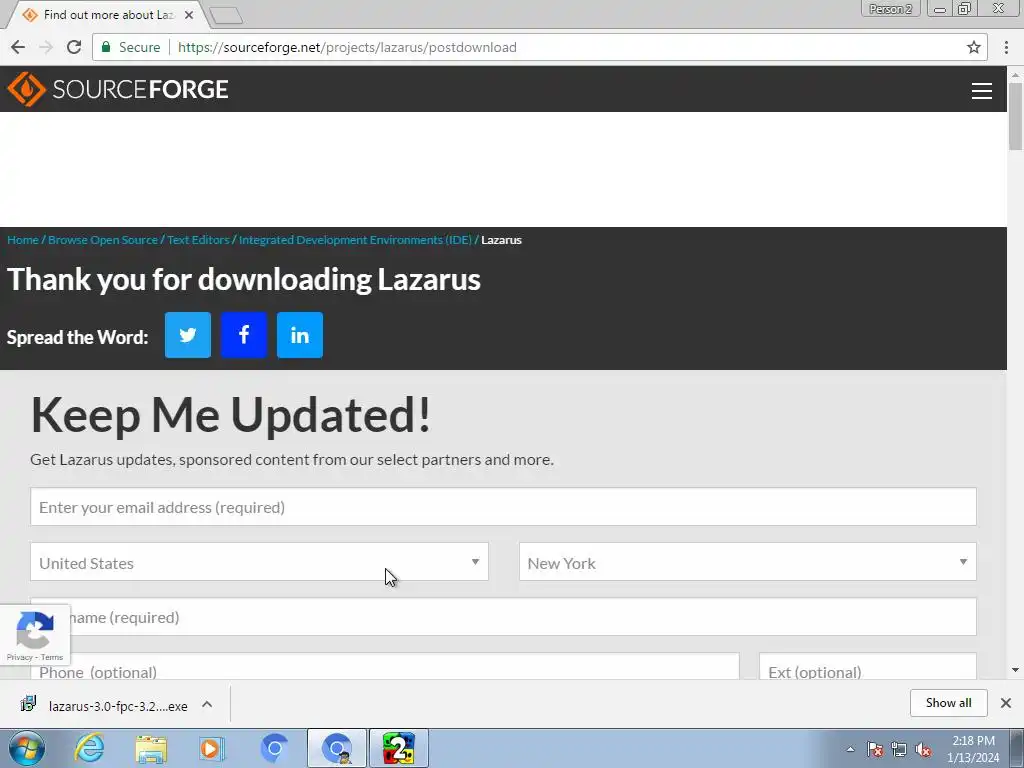The width and height of the screenshot is (1024, 768).
Task: Expand lazarus download item options chevron
Action: pos(207,704)
